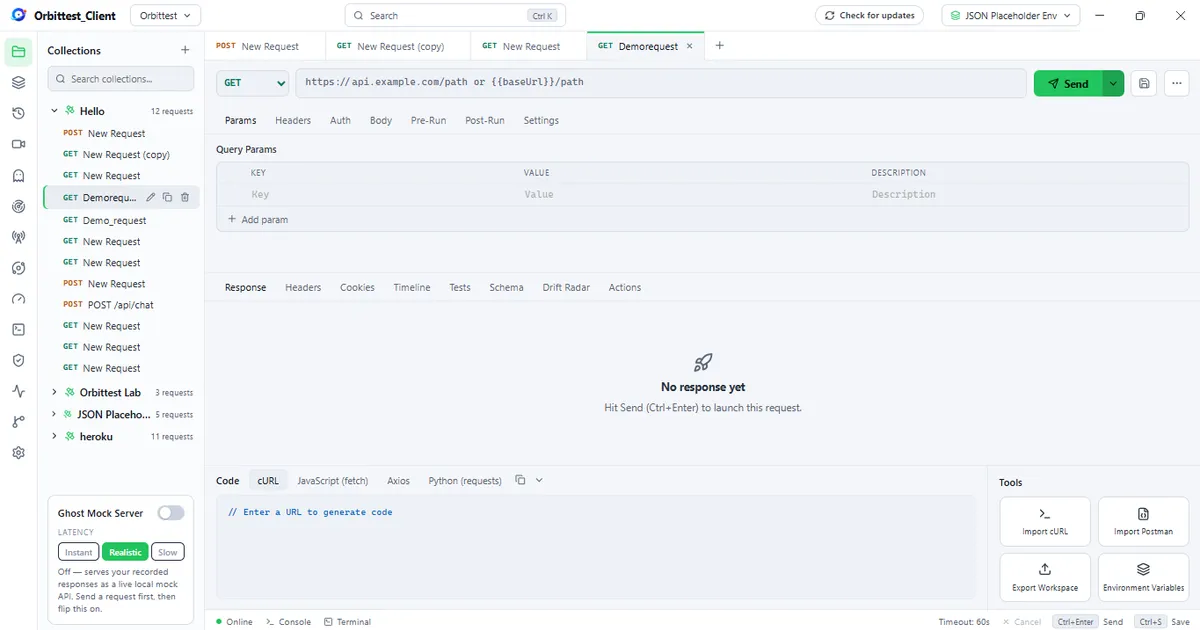Open the Send button dropdown arrow

pyautogui.click(x=1113, y=83)
